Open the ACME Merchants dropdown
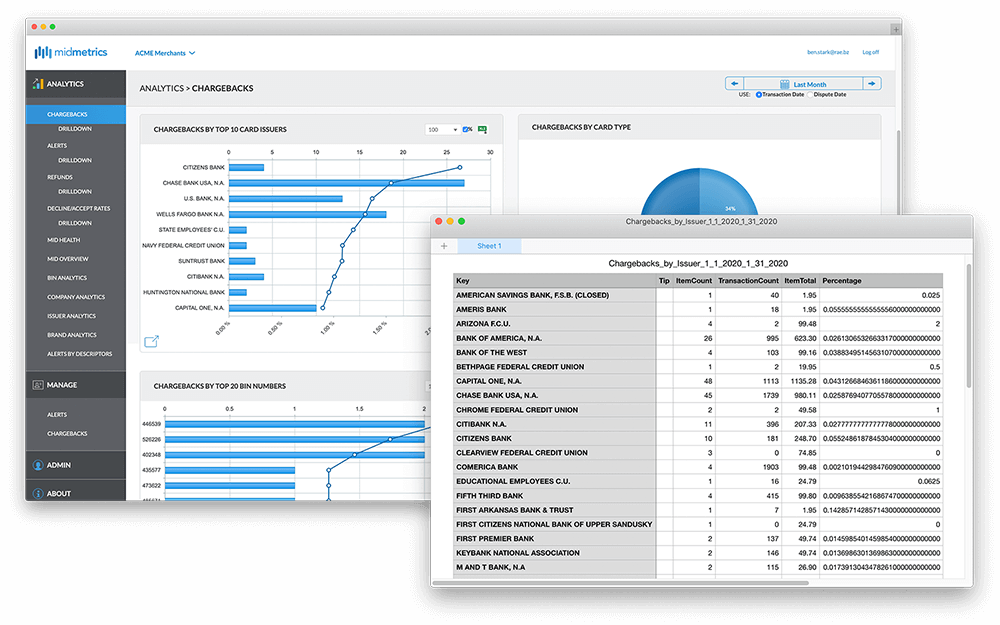The height and width of the screenshot is (625, 1000). point(165,52)
